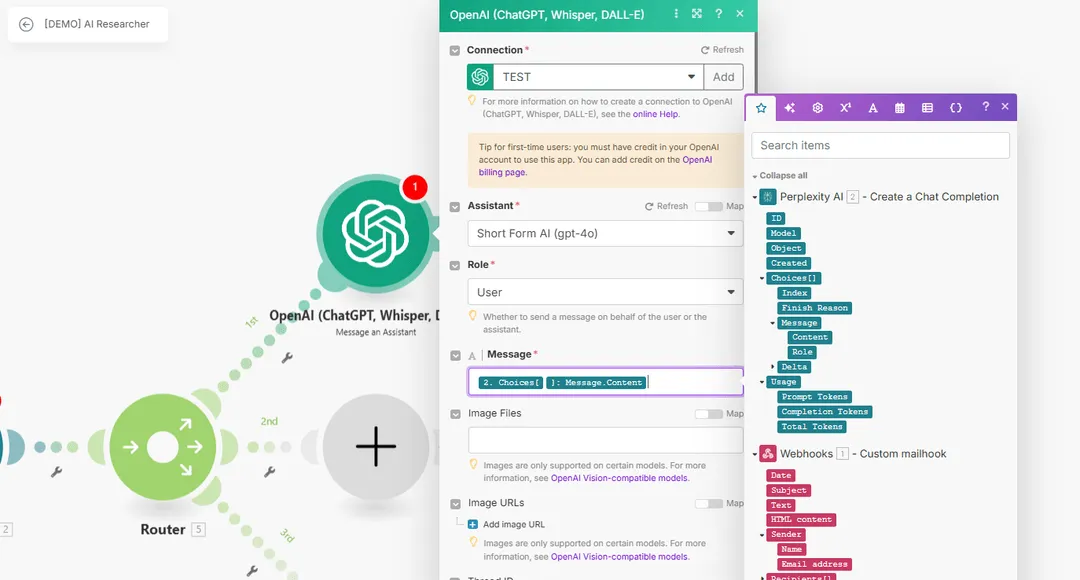Toggle the Connection field checkbox
Image resolution: width=1080 pixels, height=580 pixels.
455,51
